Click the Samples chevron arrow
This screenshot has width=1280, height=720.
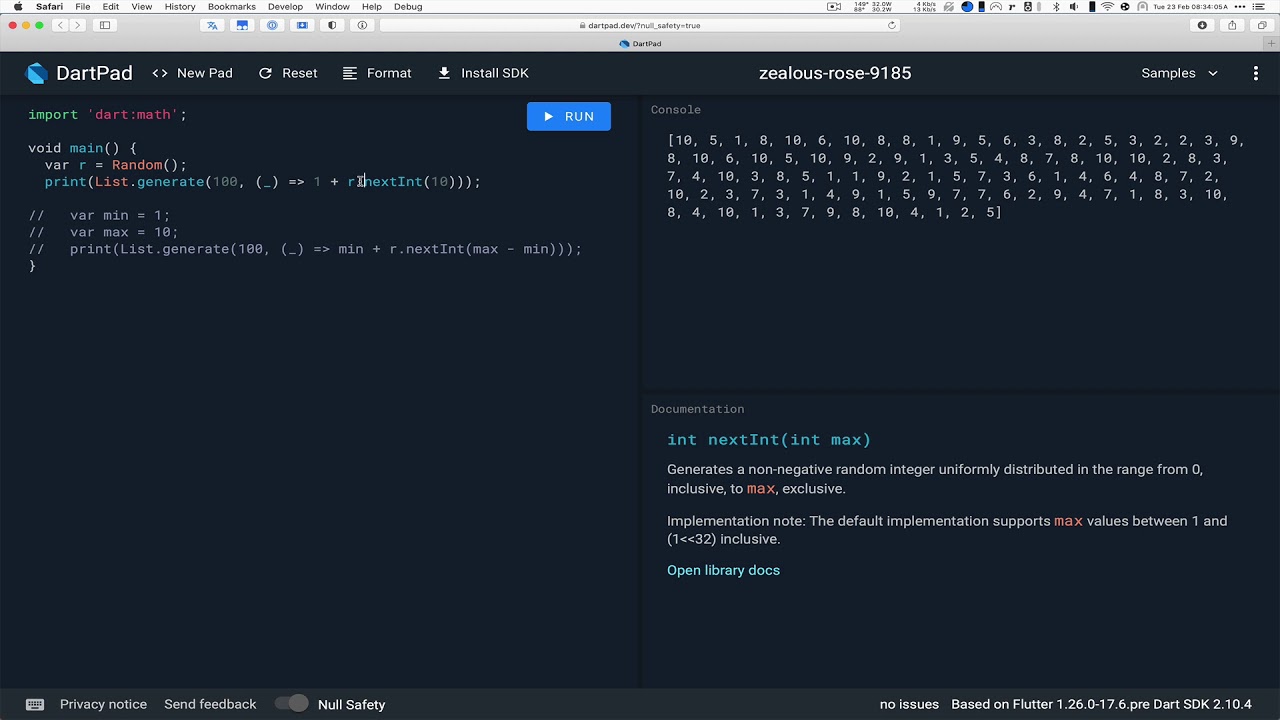click(1213, 73)
